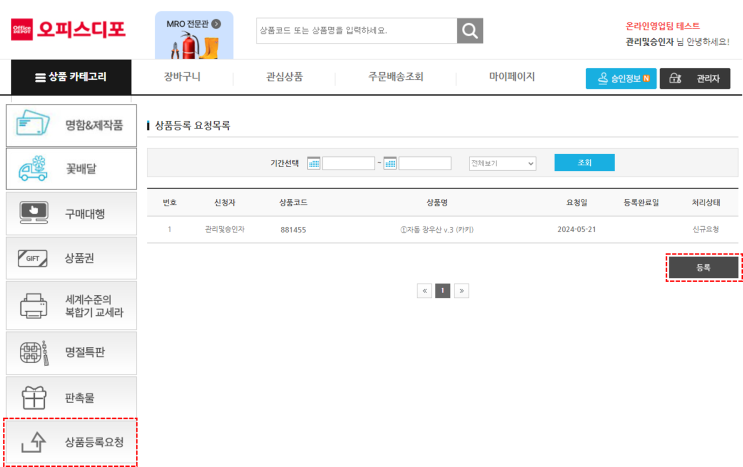Click the 처리상태 column header

[706, 203]
